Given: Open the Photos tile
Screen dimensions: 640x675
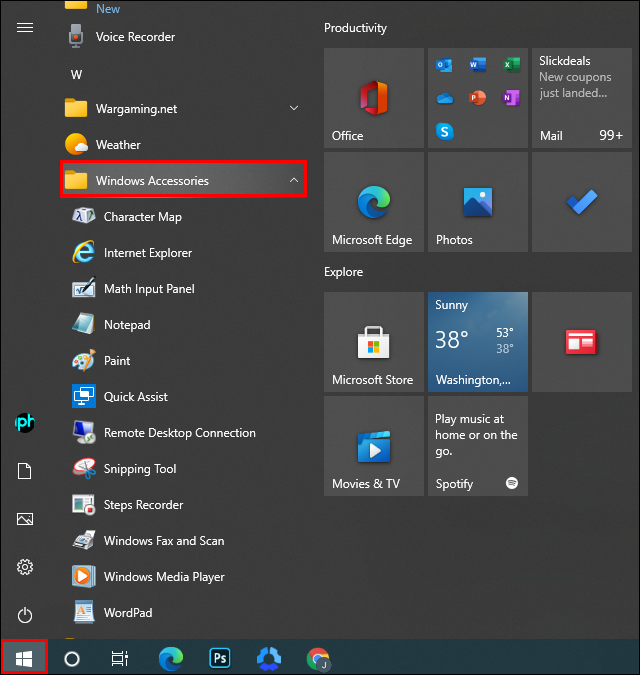Looking at the screenshot, I should tap(478, 202).
